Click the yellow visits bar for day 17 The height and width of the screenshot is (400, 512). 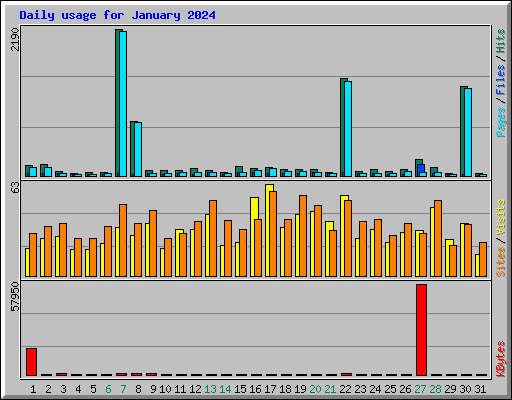coord(268,230)
